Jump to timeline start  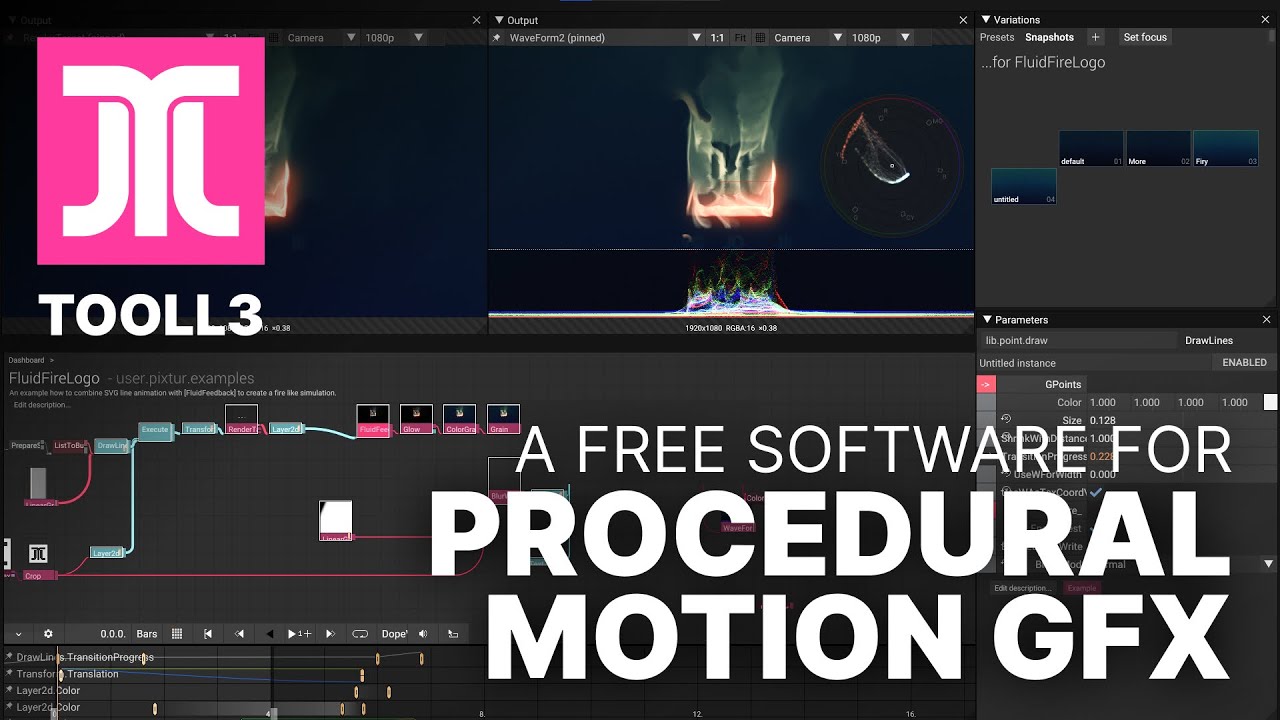click(208, 634)
